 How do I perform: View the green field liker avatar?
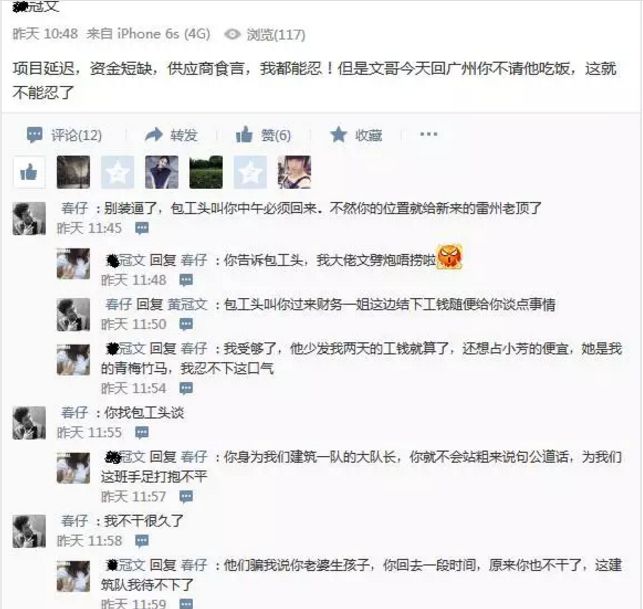(206, 172)
